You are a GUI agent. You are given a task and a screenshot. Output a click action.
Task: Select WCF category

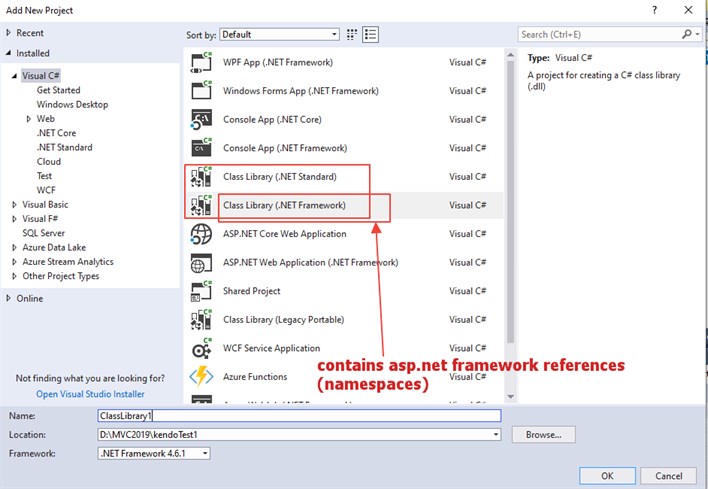[46, 190]
